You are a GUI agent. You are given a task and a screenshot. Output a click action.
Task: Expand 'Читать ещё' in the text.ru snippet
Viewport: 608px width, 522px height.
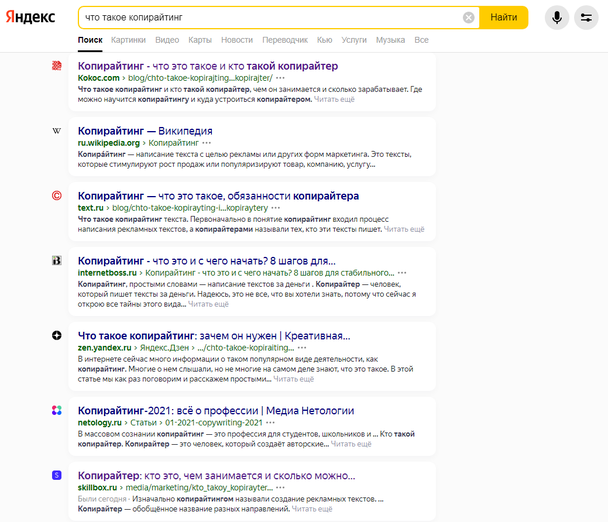click(404, 229)
